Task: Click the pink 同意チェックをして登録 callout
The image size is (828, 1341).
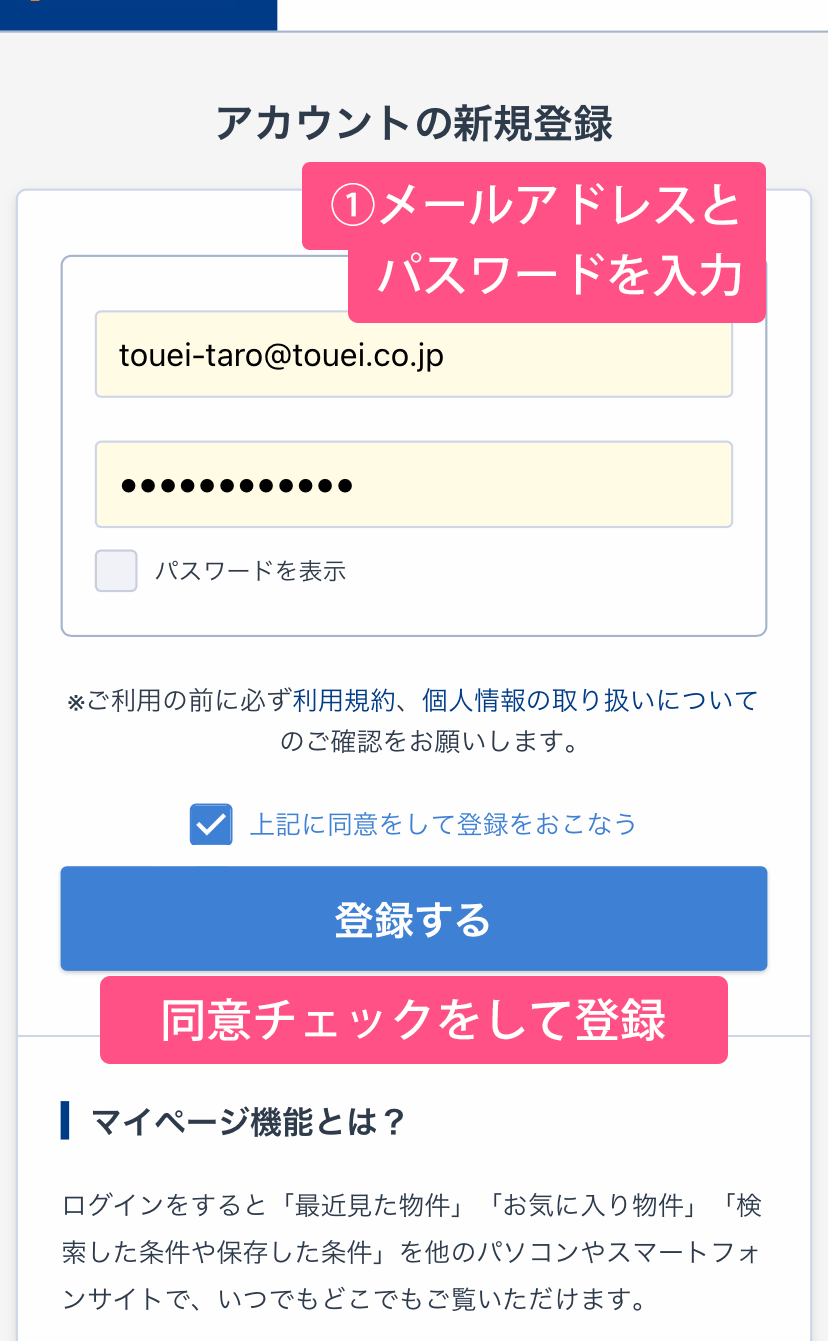Action: (x=413, y=1020)
